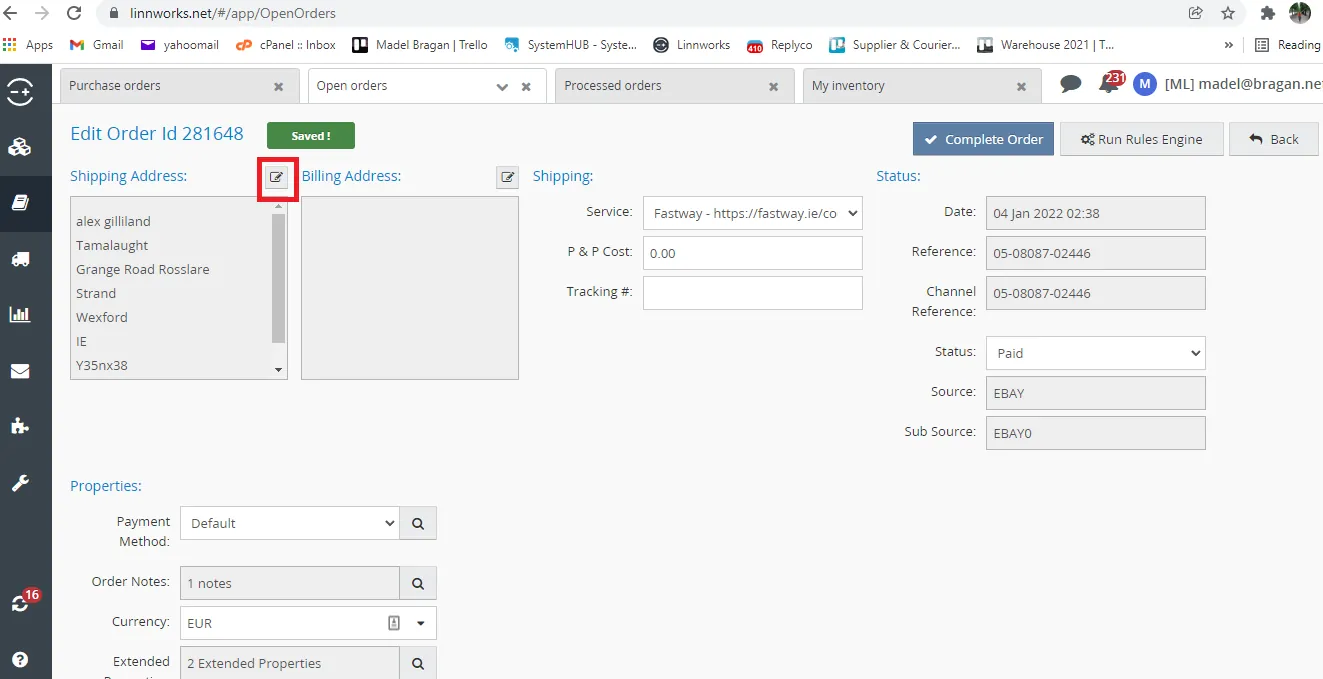Open the sync status icon with 16 badge
This screenshot has width=1323, height=679.
coord(22,601)
